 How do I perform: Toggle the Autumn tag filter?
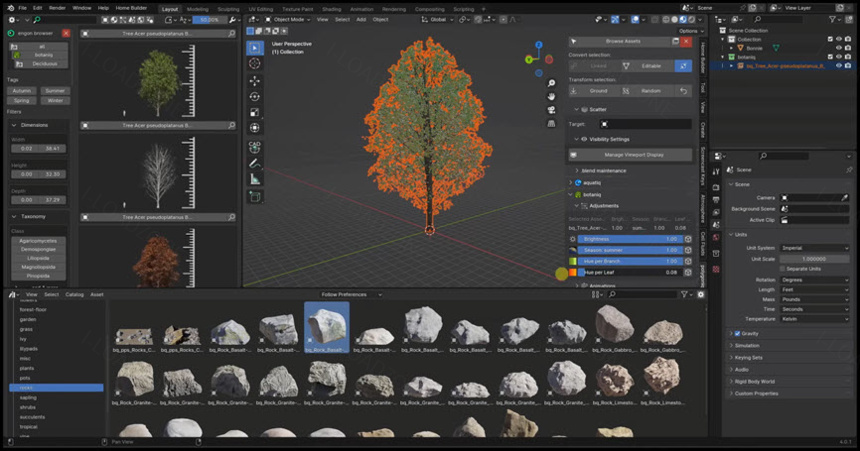(x=22, y=91)
